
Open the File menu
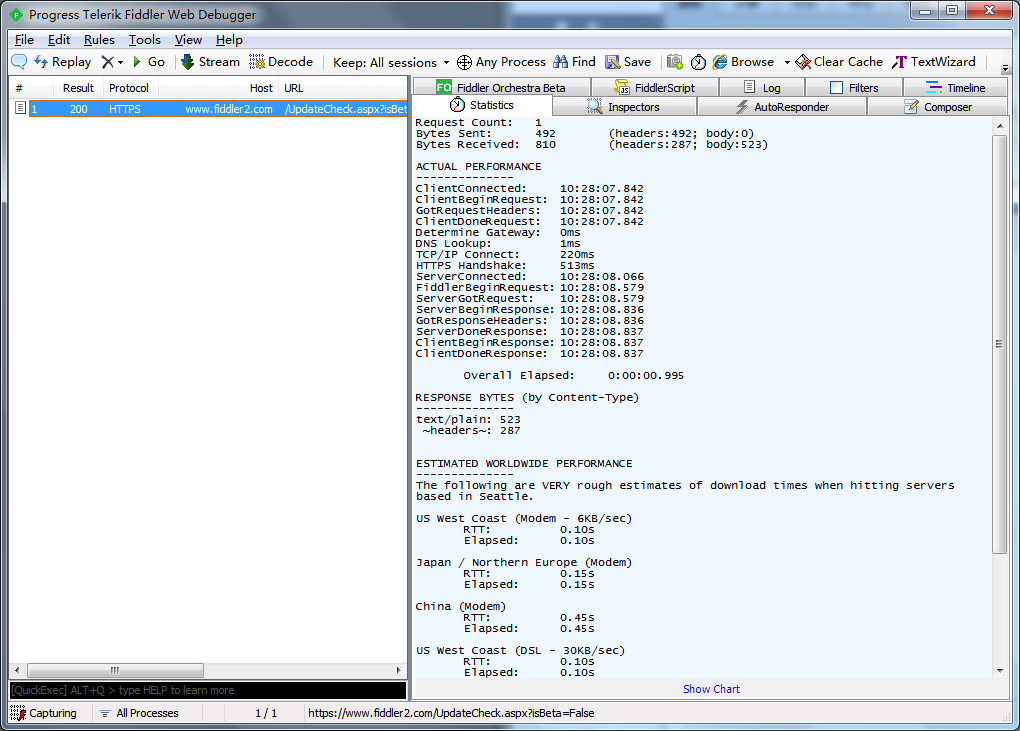tap(24, 40)
